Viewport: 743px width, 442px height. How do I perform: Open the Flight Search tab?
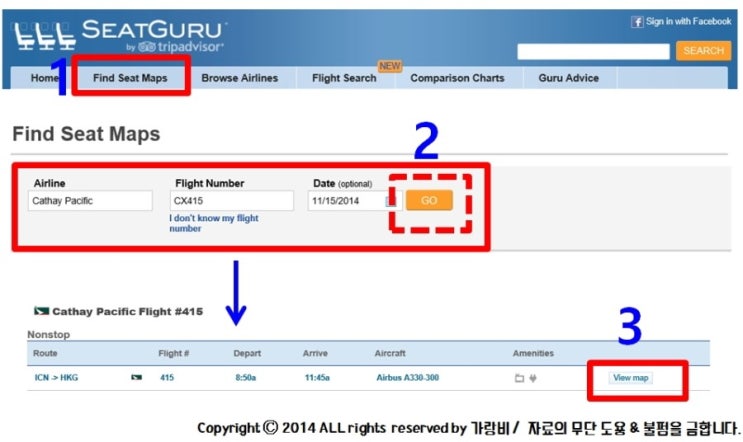344,78
